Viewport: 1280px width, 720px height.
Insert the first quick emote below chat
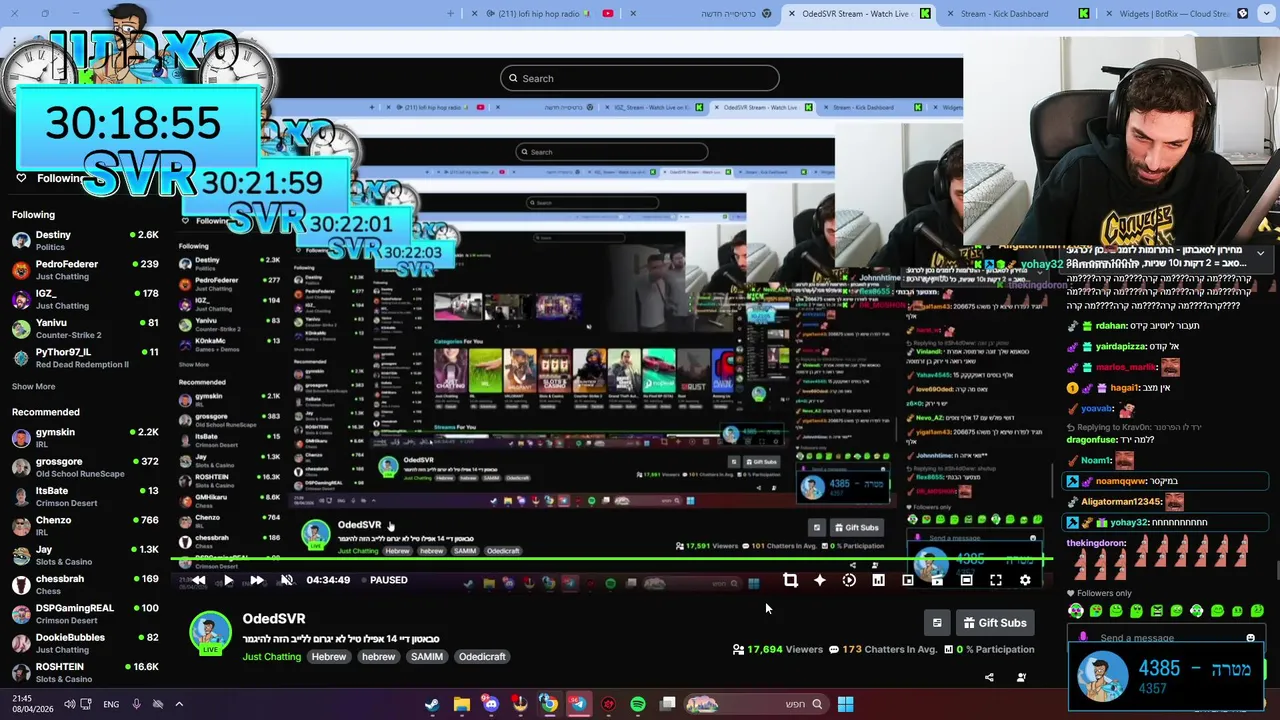pyautogui.click(x=1076, y=610)
